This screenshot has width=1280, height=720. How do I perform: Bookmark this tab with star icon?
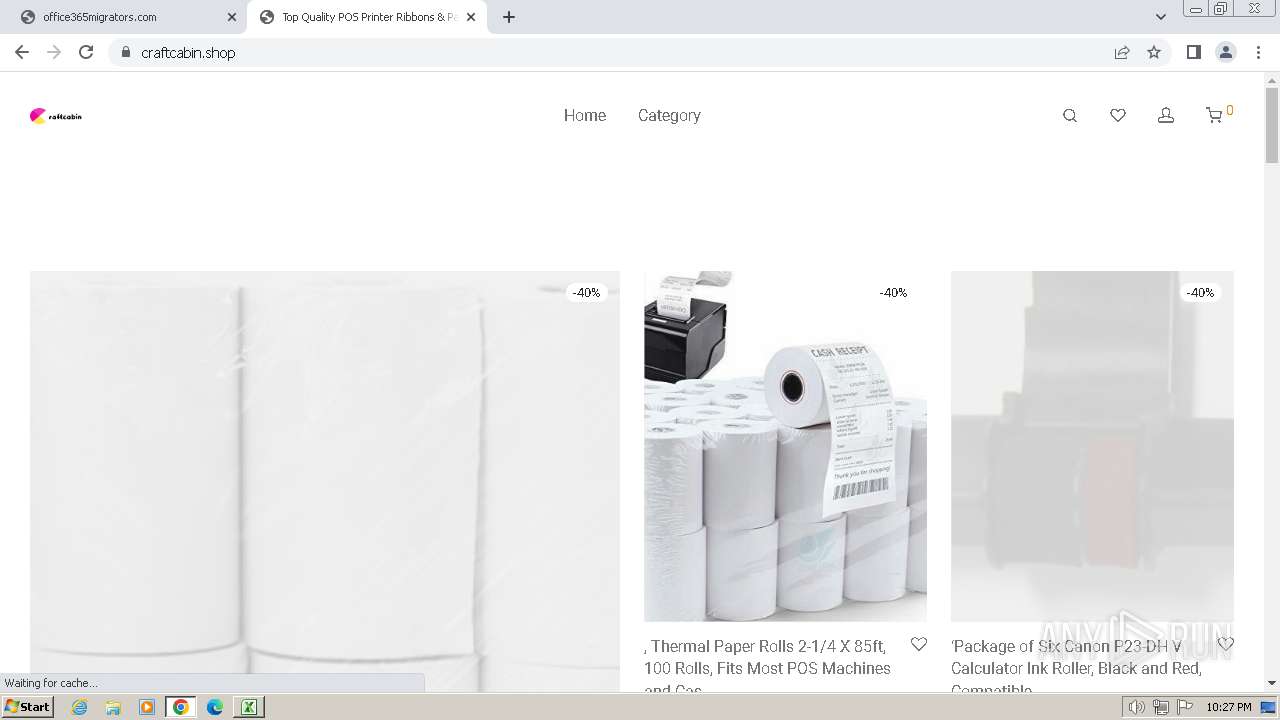click(1154, 52)
